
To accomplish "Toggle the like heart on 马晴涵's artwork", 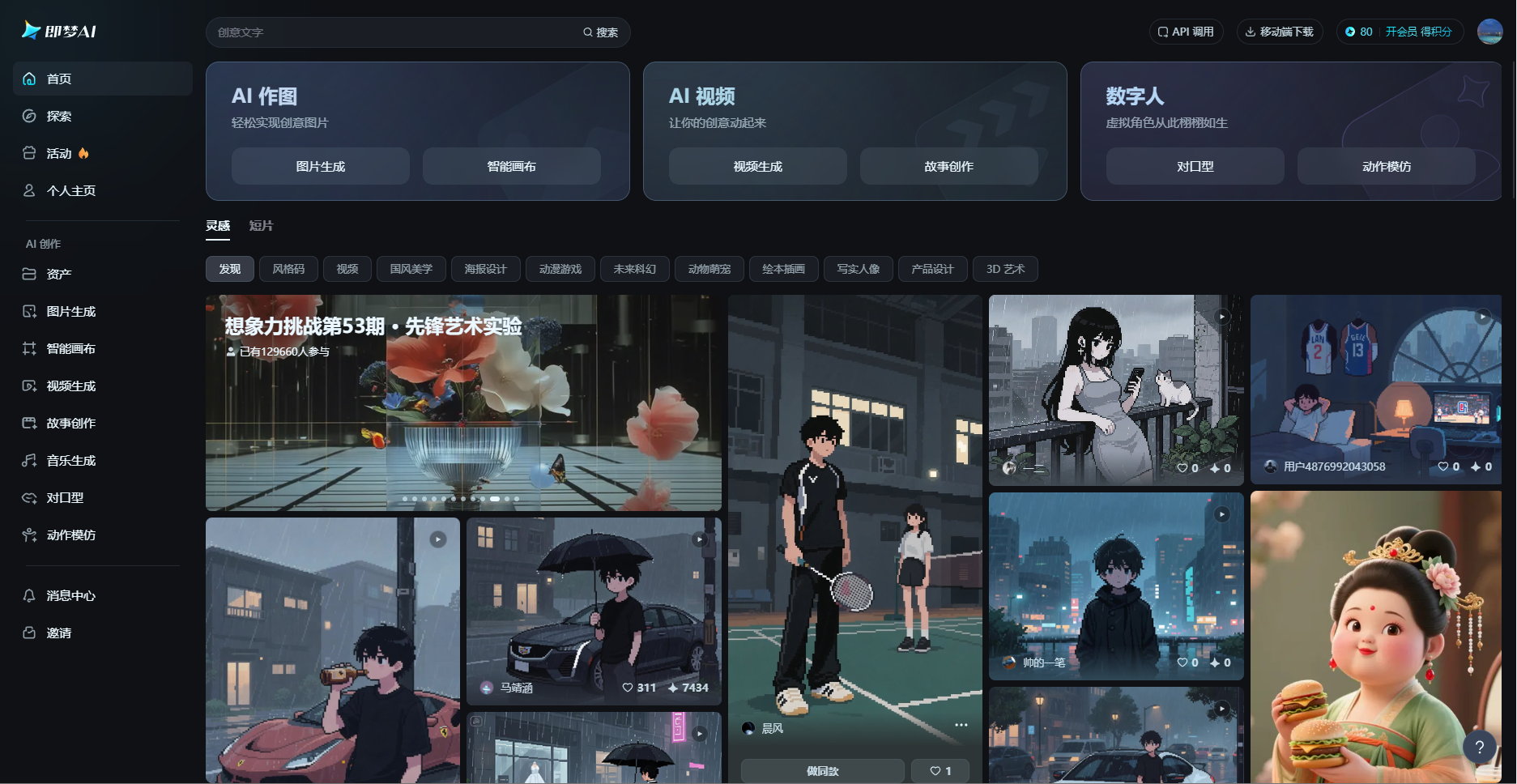I will 629,687.
